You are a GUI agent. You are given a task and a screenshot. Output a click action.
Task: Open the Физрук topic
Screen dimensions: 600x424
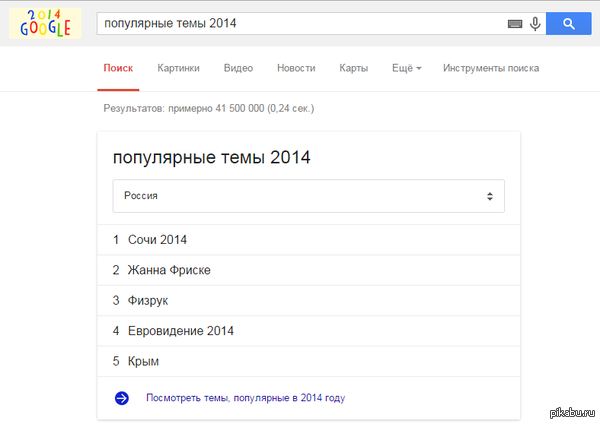click(x=308, y=300)
